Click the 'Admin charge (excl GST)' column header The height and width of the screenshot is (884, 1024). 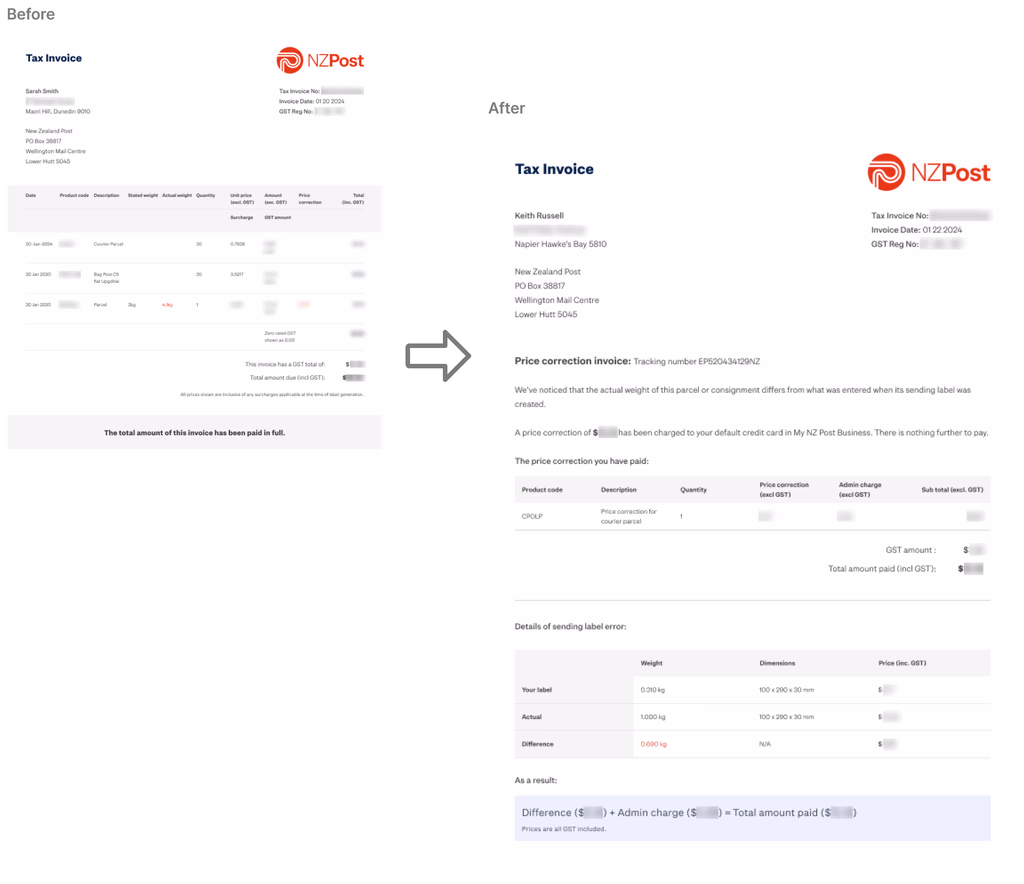pyautogui.click(x=859, y=490)
